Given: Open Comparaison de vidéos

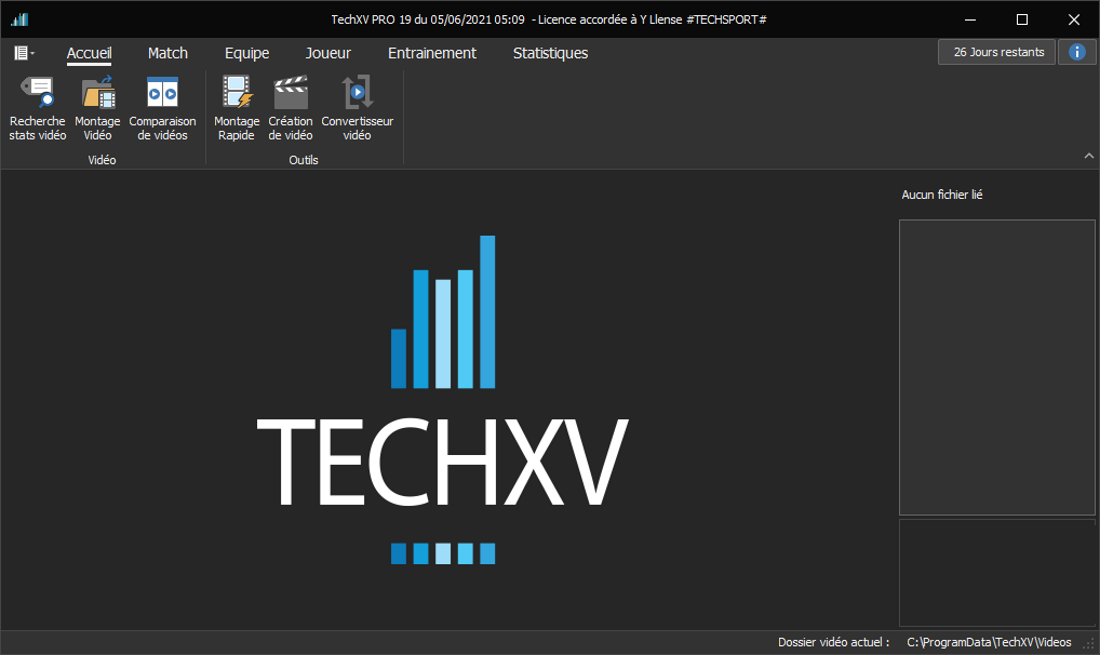Looking at the screenshot, I should point(162,108).
